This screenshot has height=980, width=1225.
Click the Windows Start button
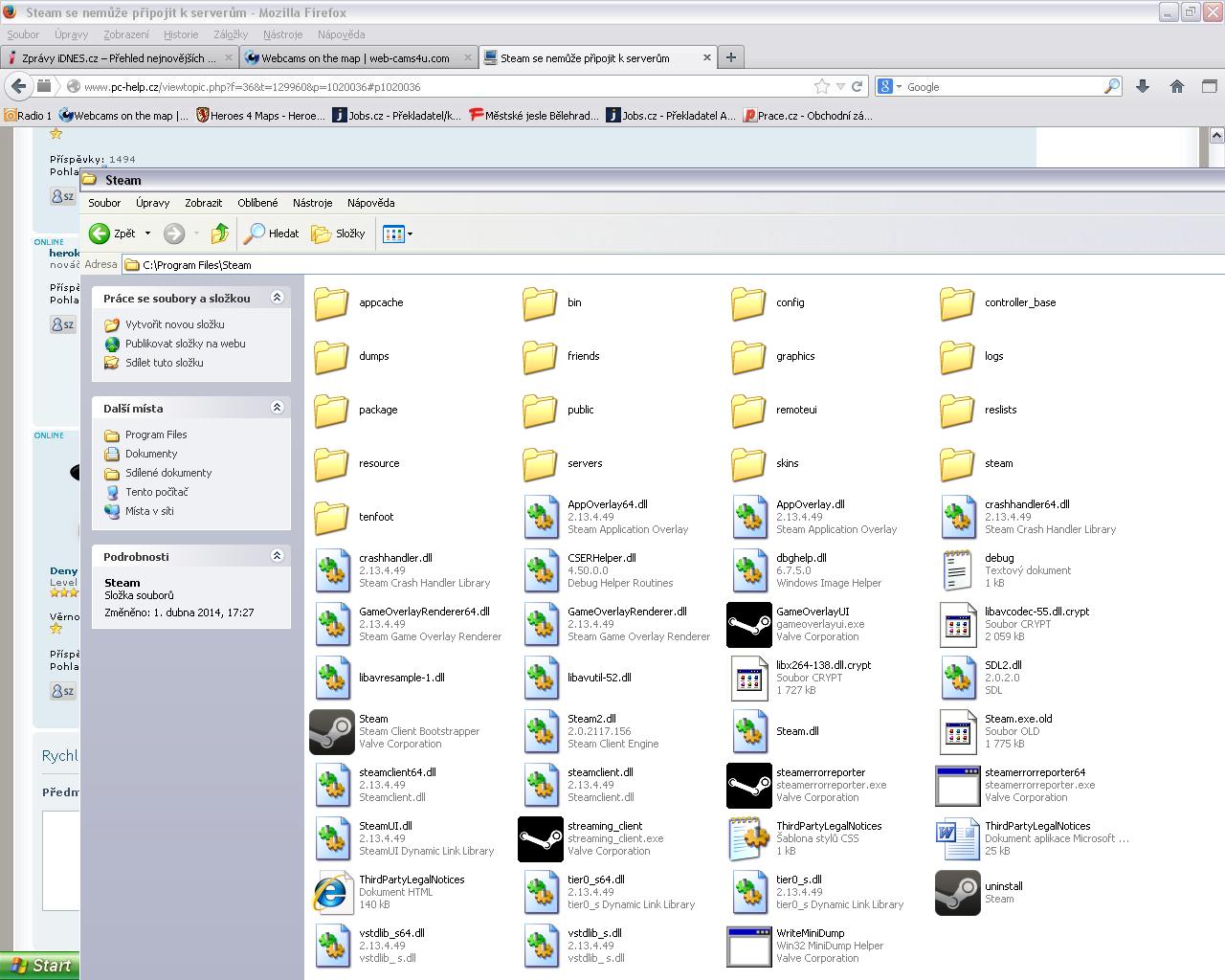point(40,966)
